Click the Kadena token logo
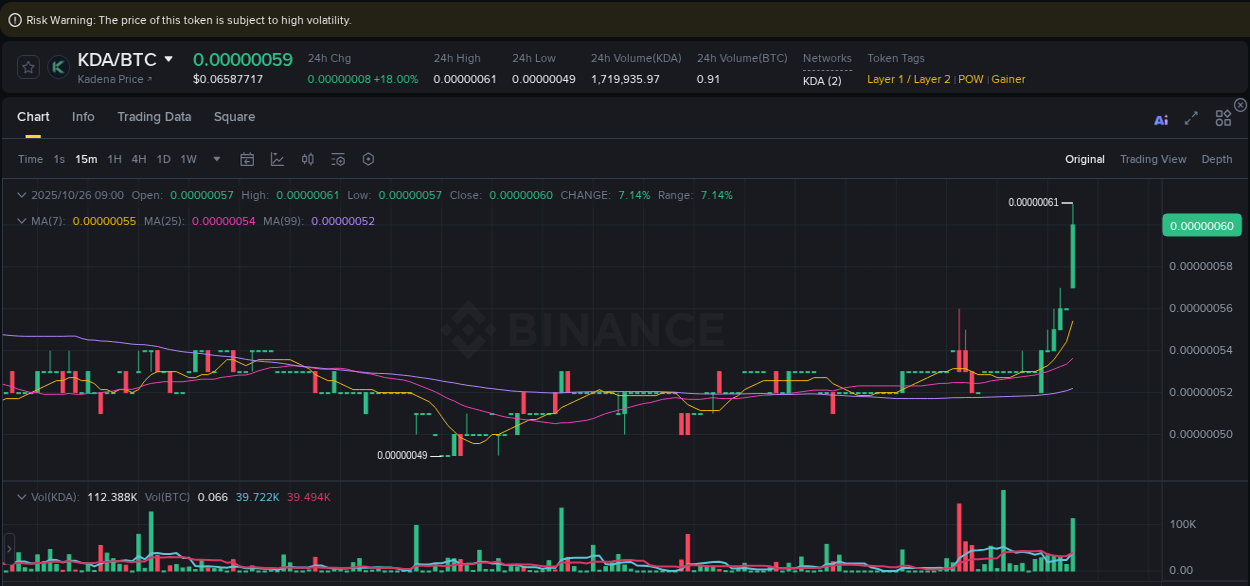The image size is (1250, 586). coord(58,66)
